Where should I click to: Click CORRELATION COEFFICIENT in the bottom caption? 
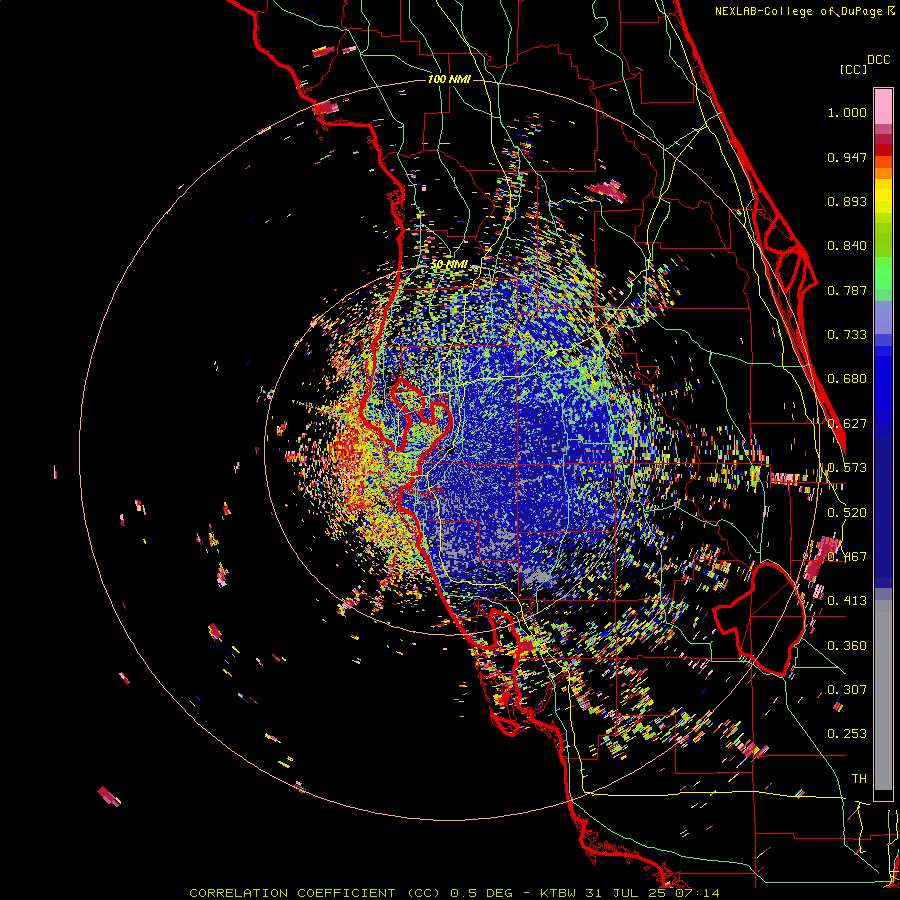292,893
